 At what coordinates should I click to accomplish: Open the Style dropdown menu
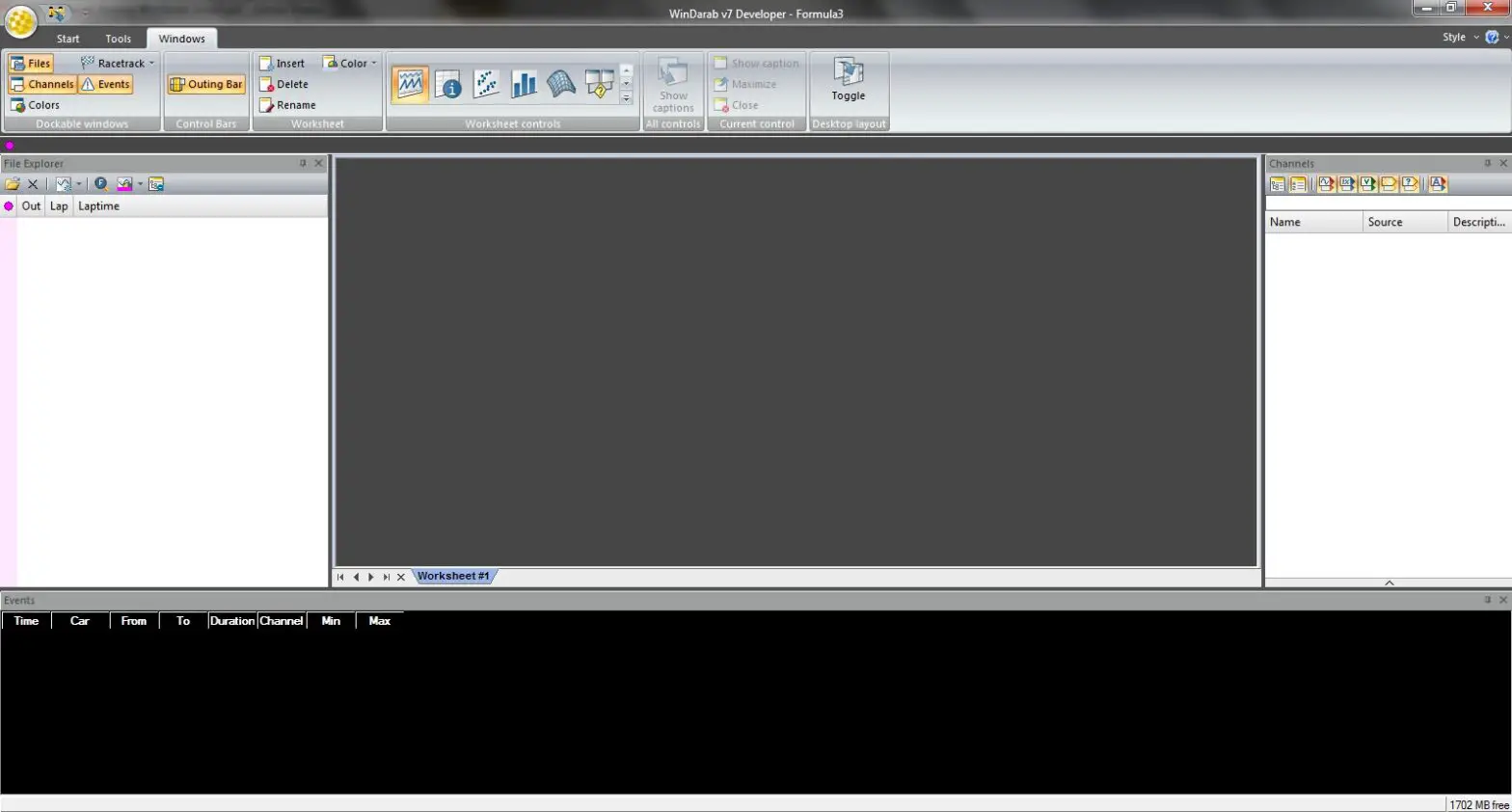tap(1460, 38)
